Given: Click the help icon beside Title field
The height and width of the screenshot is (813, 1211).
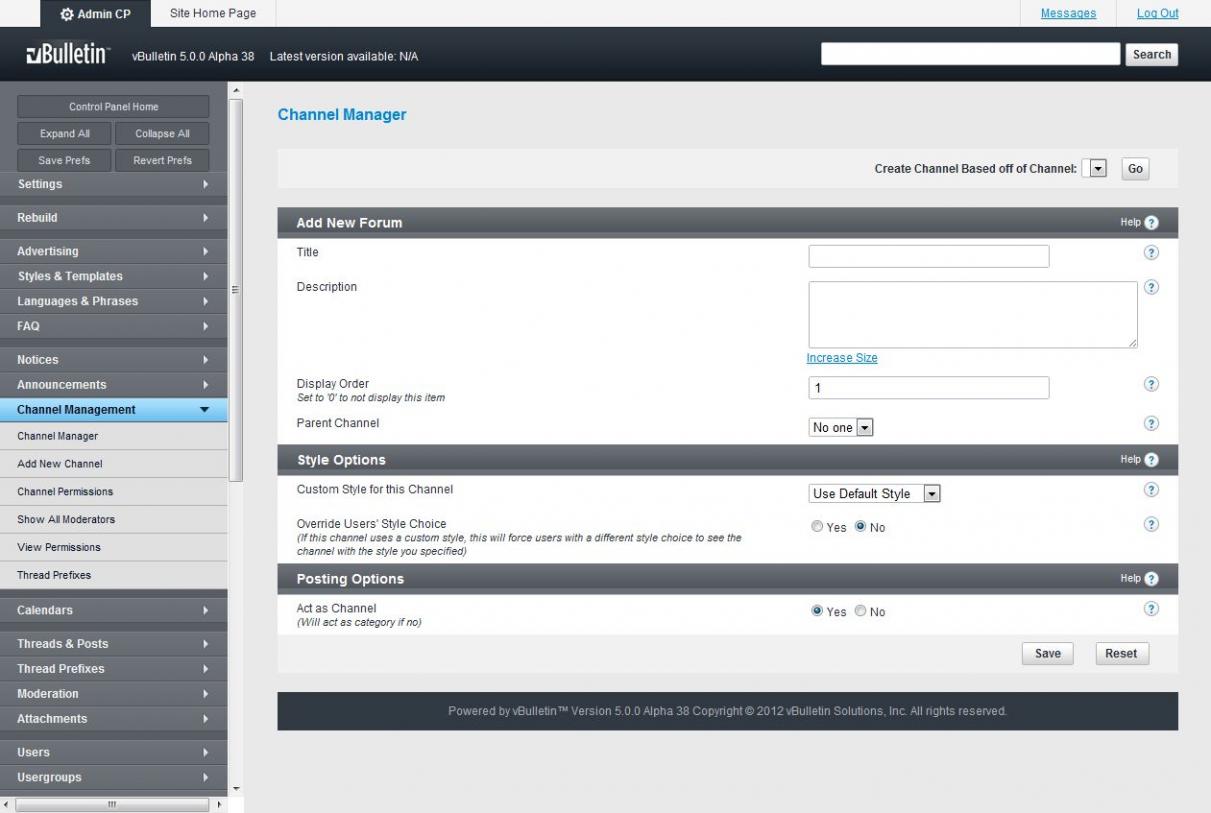Looking at the screenshot, I should pos(1150,254).
